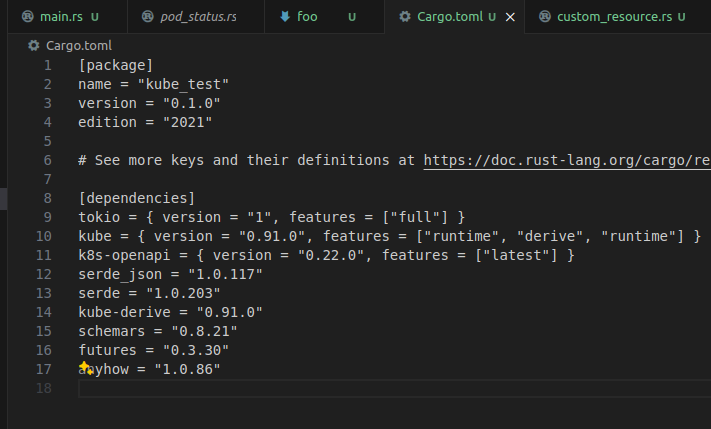Click line number 9 in the gutter
Image resolution: width=711 pixels, height=429 pixels.
[x=47, y=217]
